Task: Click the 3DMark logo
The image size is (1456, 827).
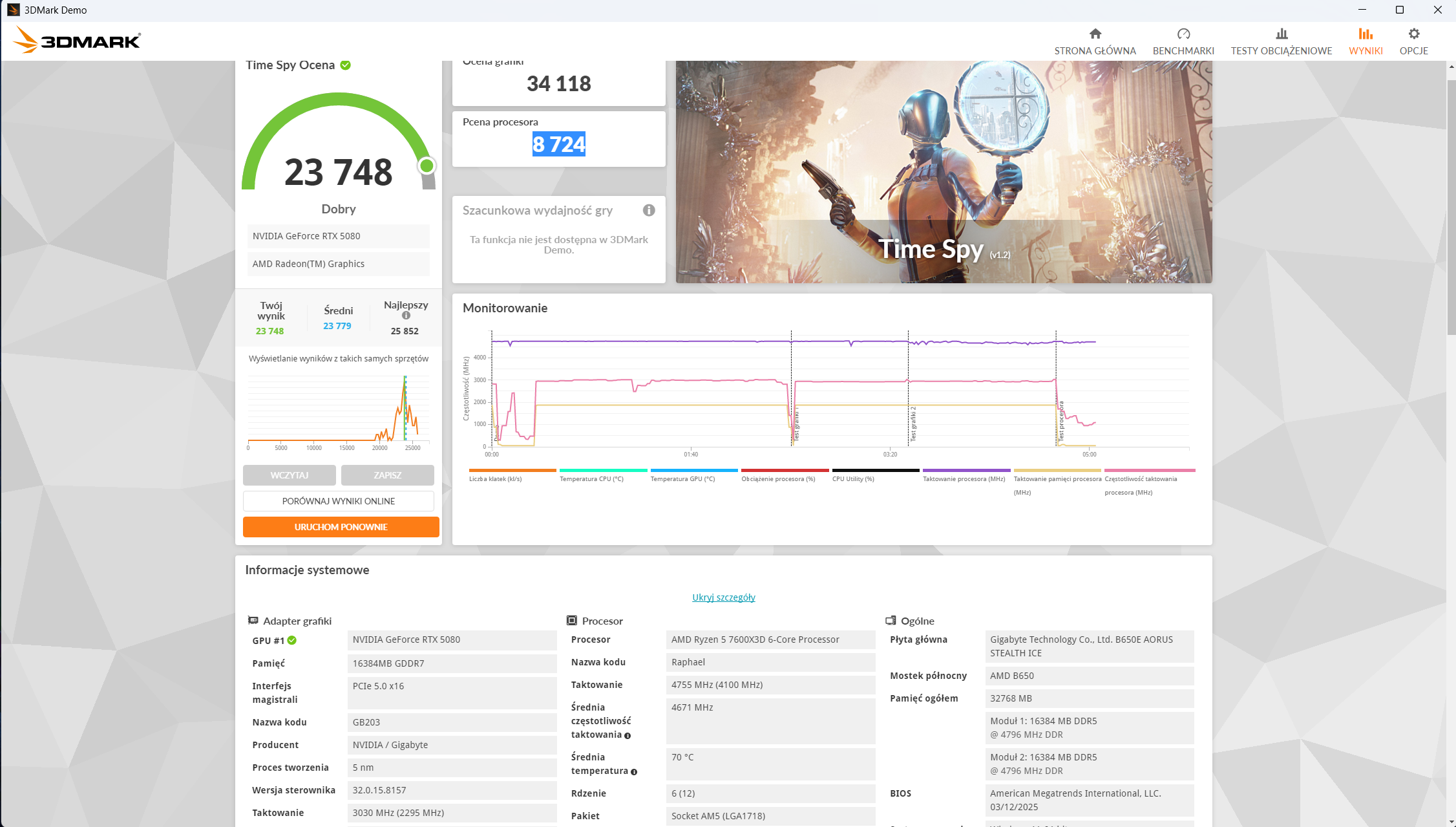Action: (x=77, y=40)
